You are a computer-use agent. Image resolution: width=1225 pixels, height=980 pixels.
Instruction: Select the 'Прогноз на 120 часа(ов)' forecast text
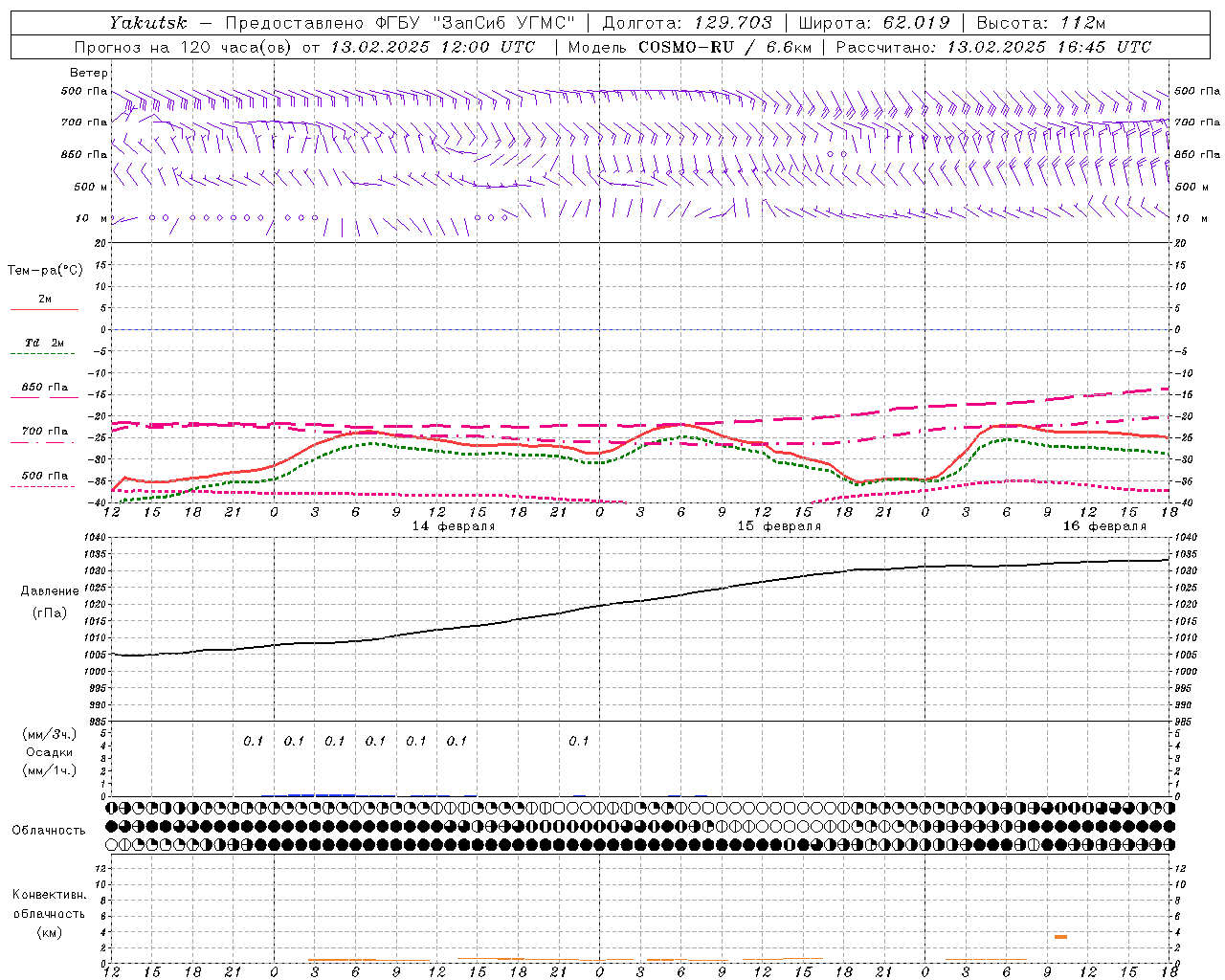185,47
